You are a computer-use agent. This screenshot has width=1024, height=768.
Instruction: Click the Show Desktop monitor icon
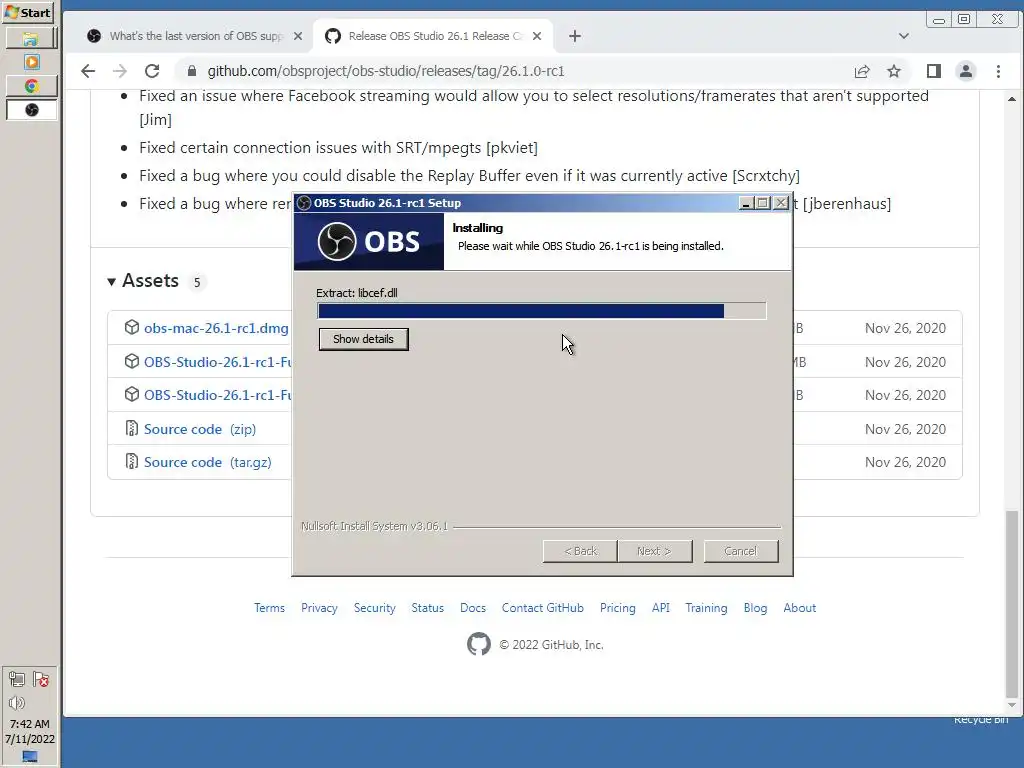30,756
